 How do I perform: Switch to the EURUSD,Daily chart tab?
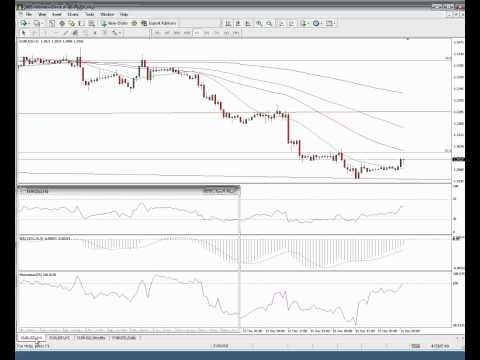tap(124, 338)
